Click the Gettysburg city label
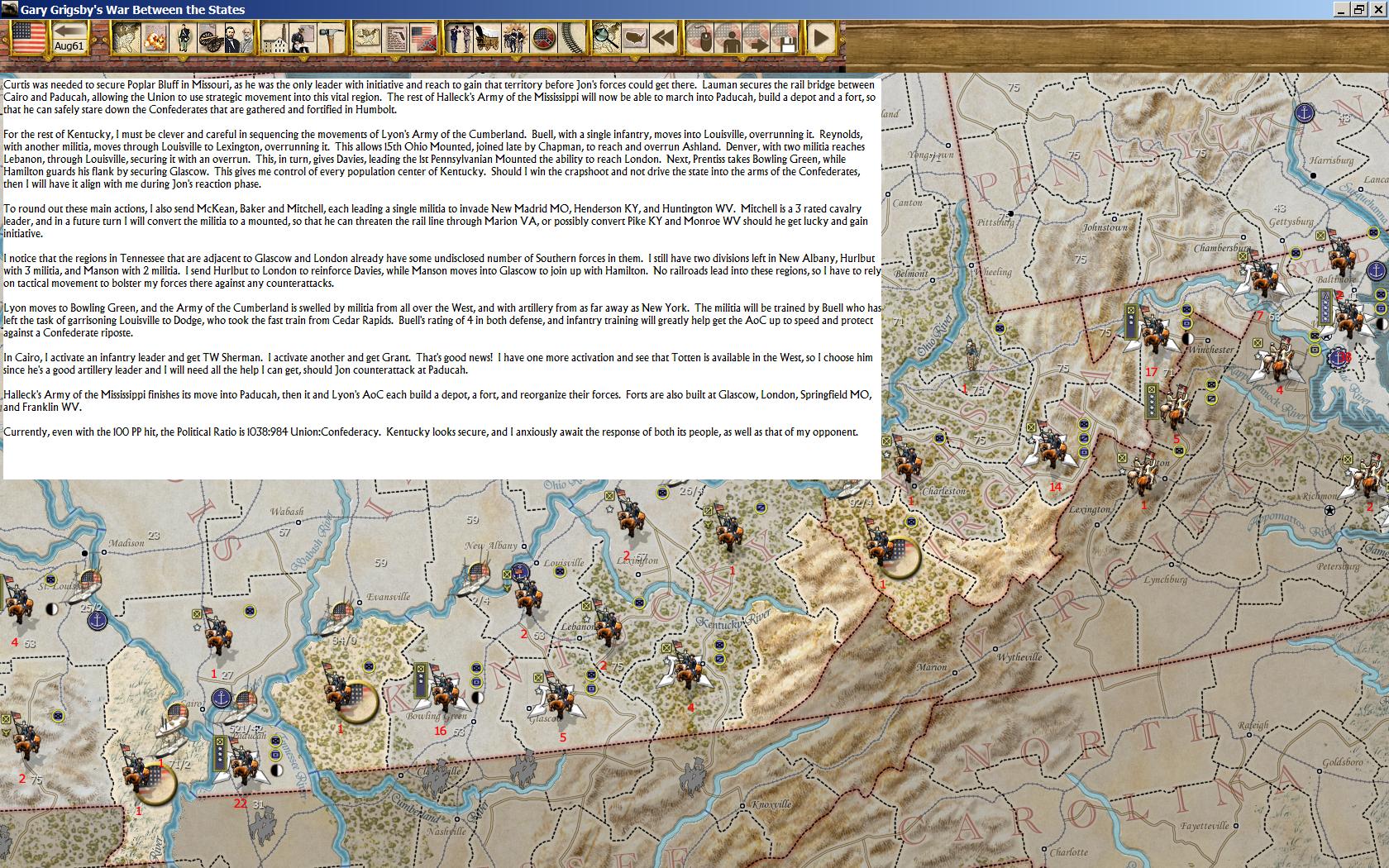Viewport: 1389px width, 868px height. coord(1291,222)
